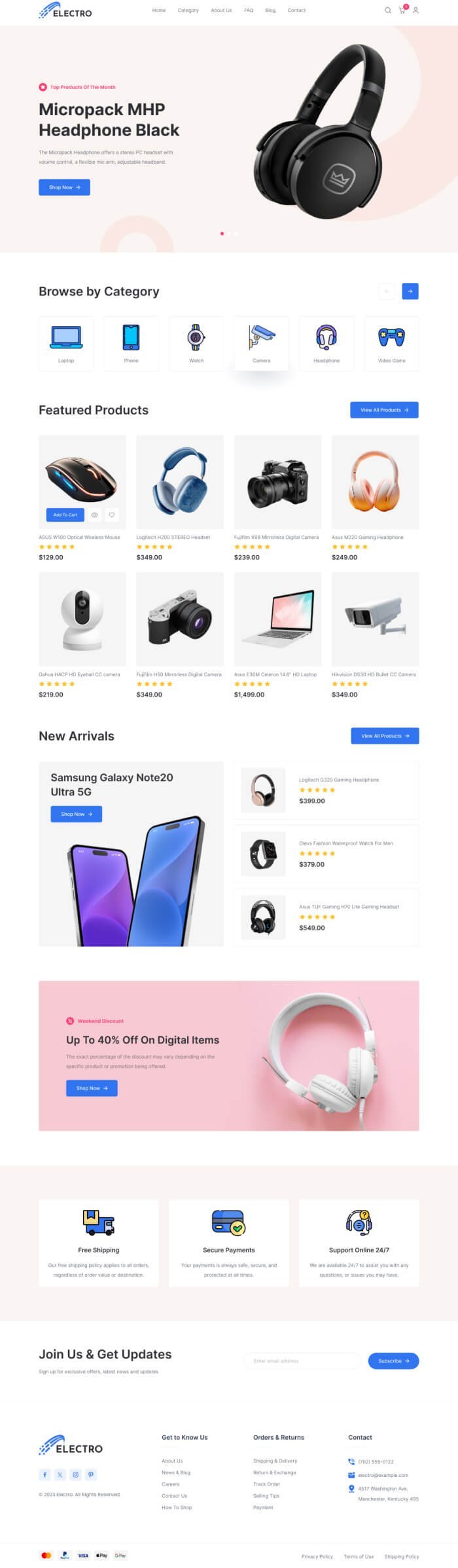Focus the Enter email address field
Image resolution: width=458 pixels, height=1568 pixels.
tap(302, 1360)
